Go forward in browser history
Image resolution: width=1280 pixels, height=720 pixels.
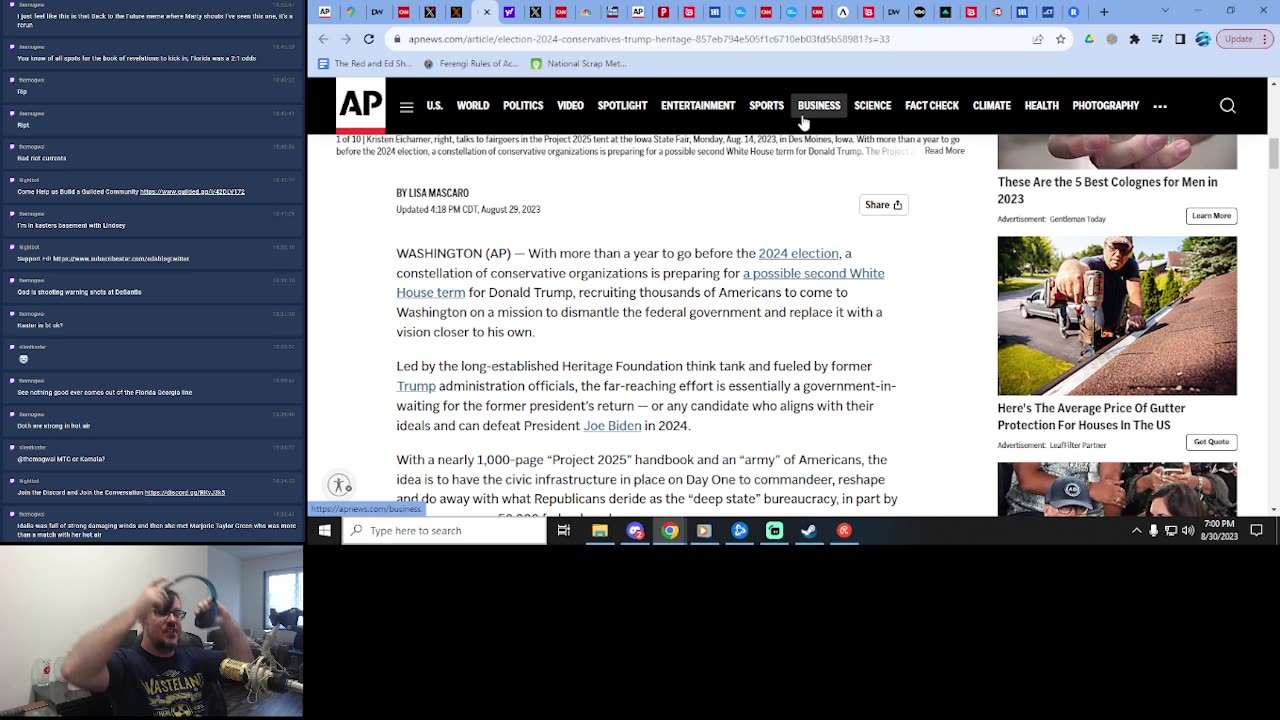[x=346, y=39]
